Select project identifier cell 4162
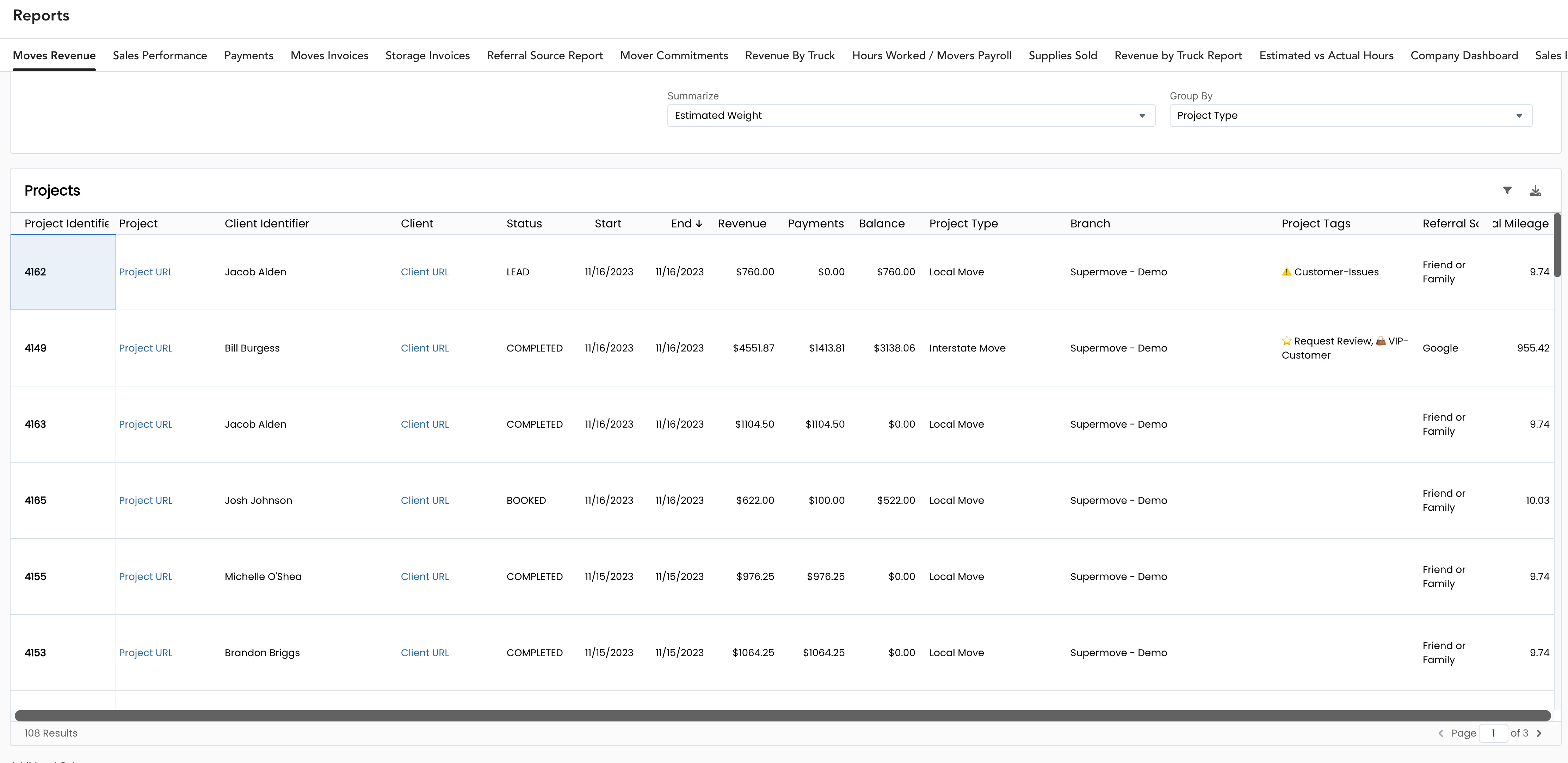Viewport: 1568px width, 763px height. pyautogui.click(x=63, y=272)
